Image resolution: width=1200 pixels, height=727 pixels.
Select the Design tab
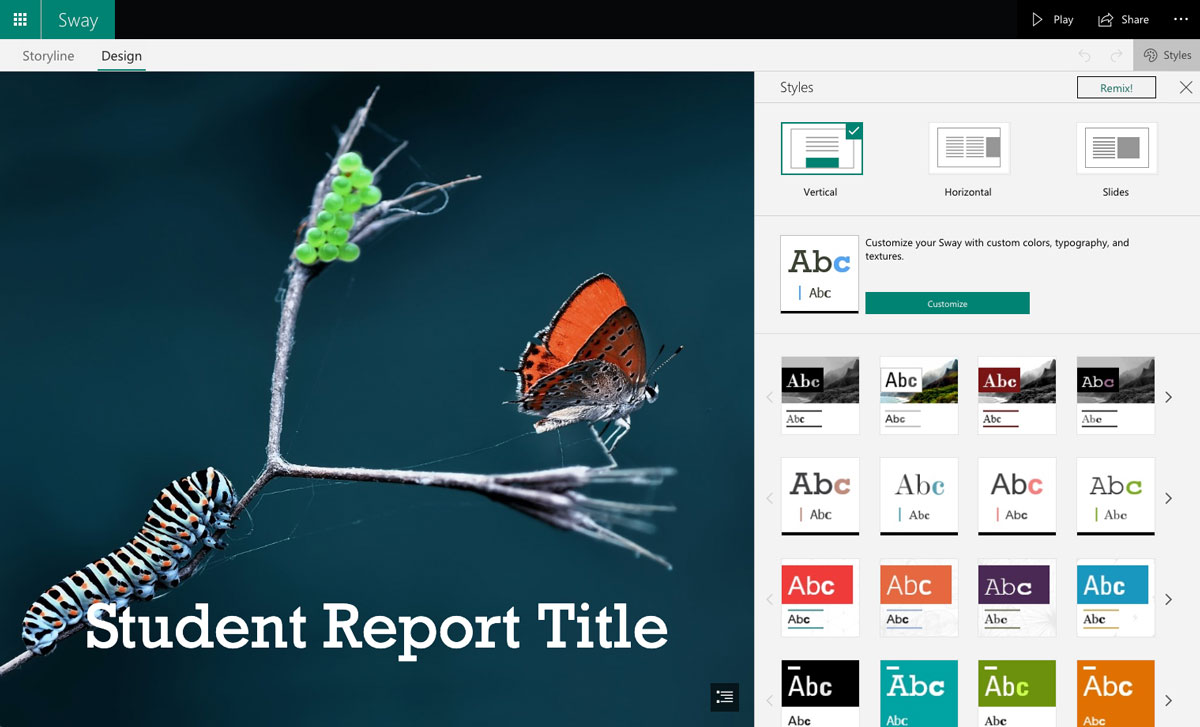click(121, 56)
